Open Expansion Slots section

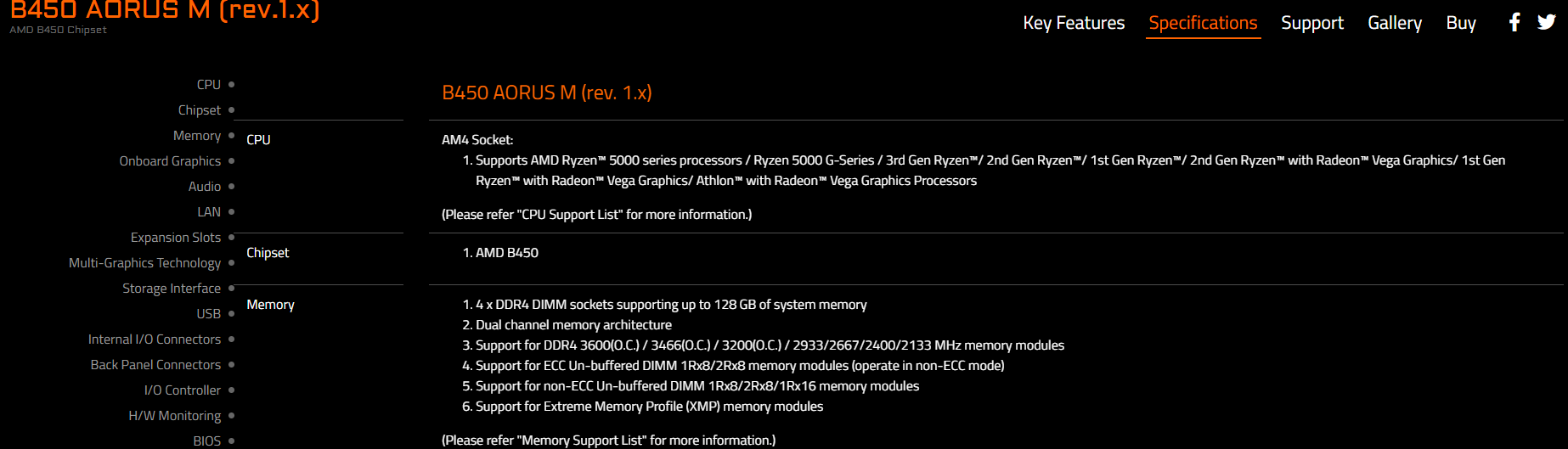[176, 238]
